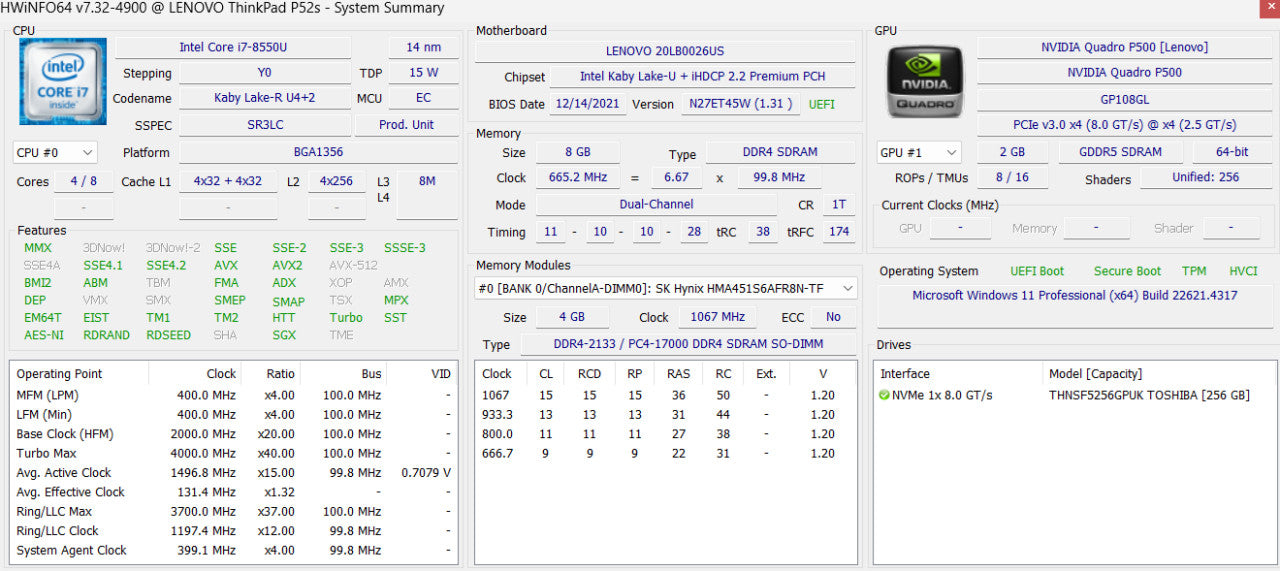The width and height of the screenshot is (1280, 571).
Task: Select the System Agent Clock row
Action: pyautogui.click(x=234, y=550)
